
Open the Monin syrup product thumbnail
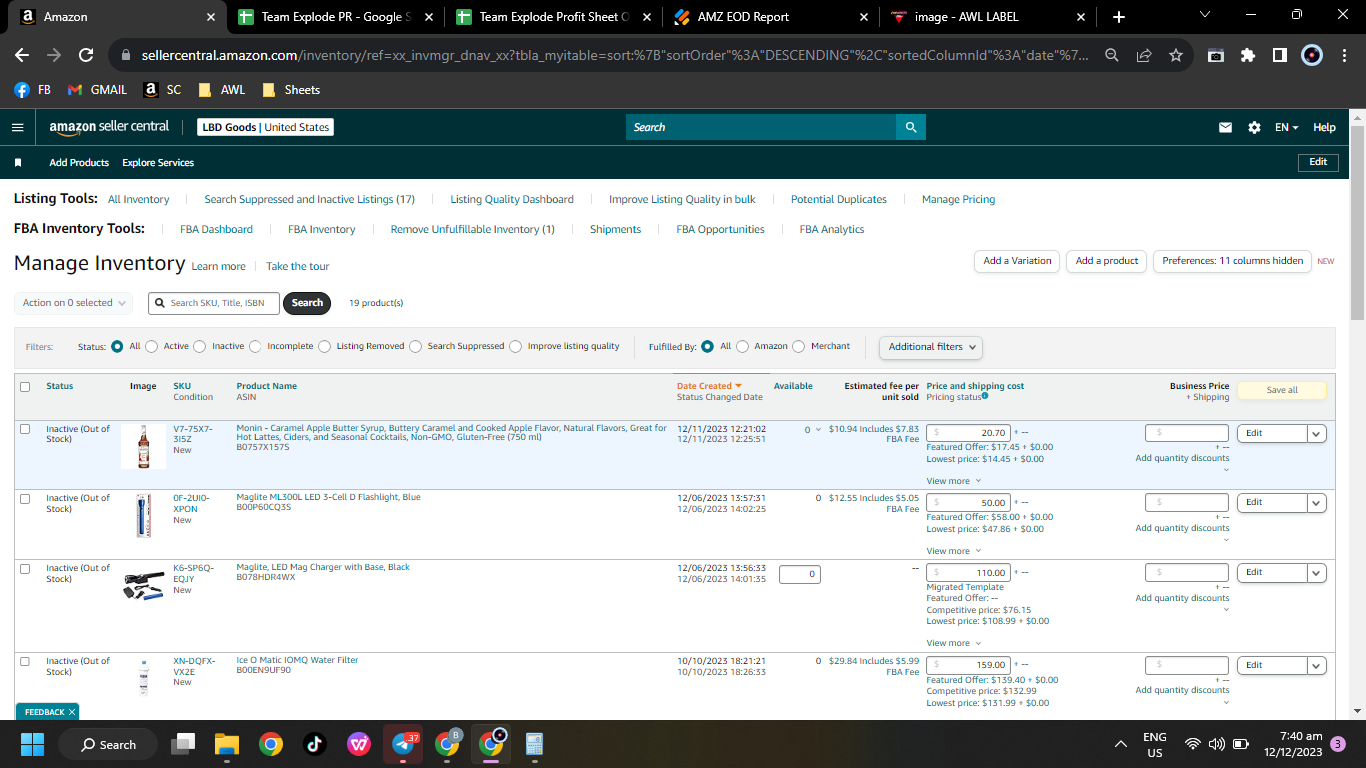click(143, 446)
